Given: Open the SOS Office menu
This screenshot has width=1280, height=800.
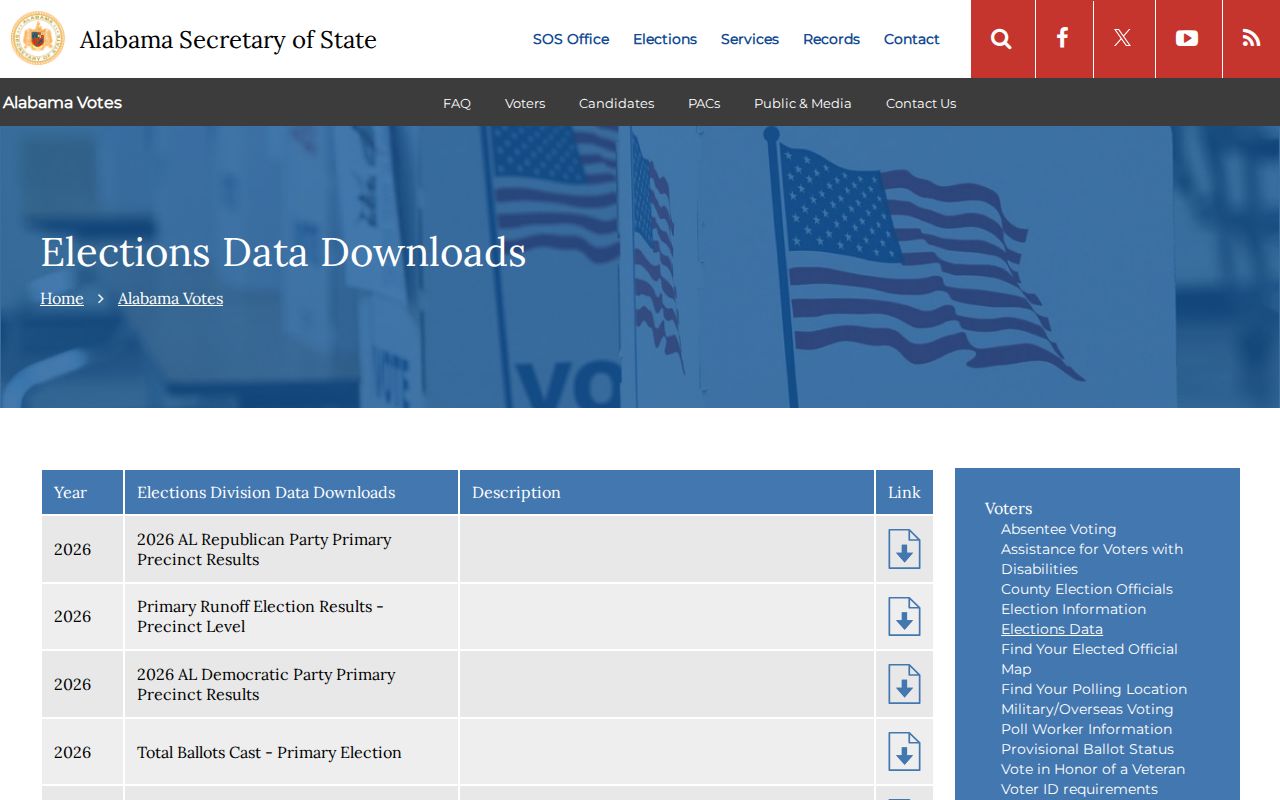Looking at the screenshot, I should 570,39.
